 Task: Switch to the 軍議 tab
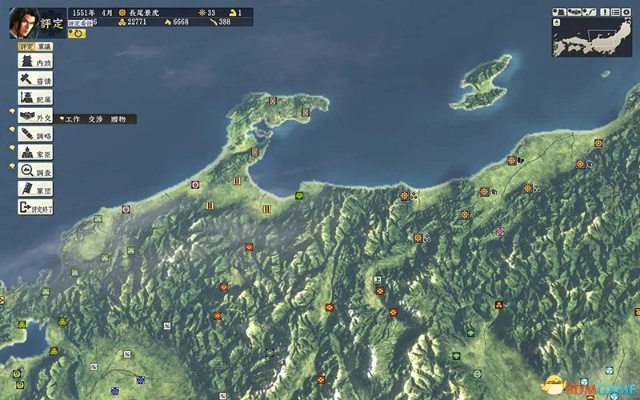(46, 46)
